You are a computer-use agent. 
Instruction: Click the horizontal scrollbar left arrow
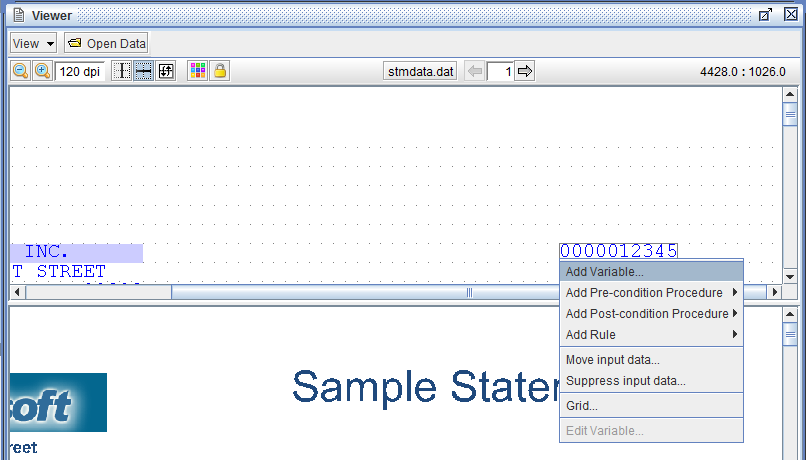pos(17,292)
